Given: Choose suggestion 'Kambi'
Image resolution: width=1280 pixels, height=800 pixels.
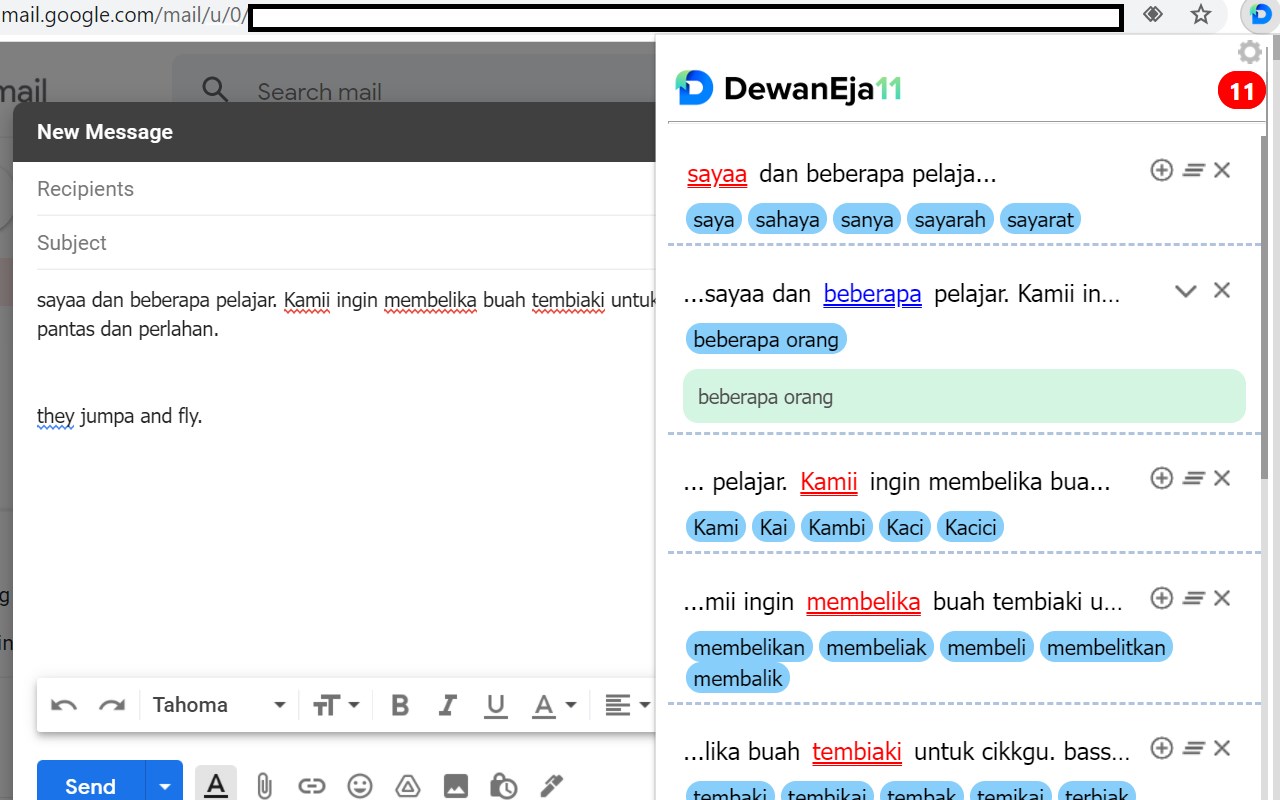Looking at the screenshot, I should click(837, 527).
